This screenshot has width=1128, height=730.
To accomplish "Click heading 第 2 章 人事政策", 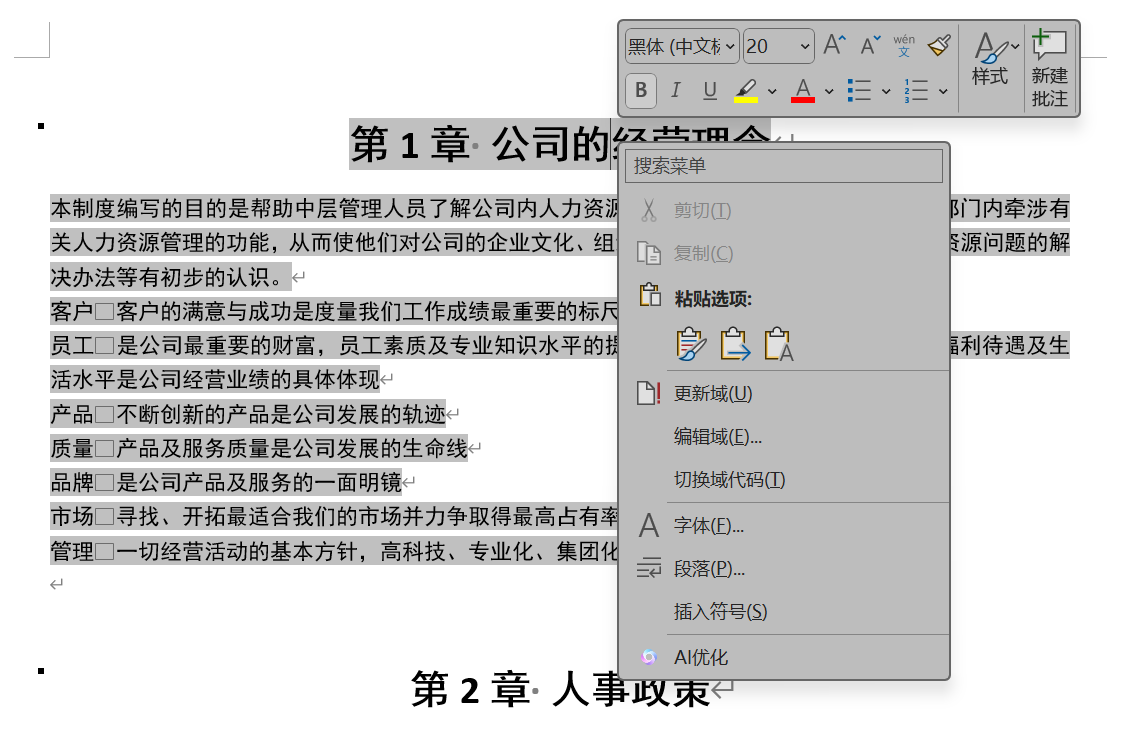I will (x=560, y=689).
